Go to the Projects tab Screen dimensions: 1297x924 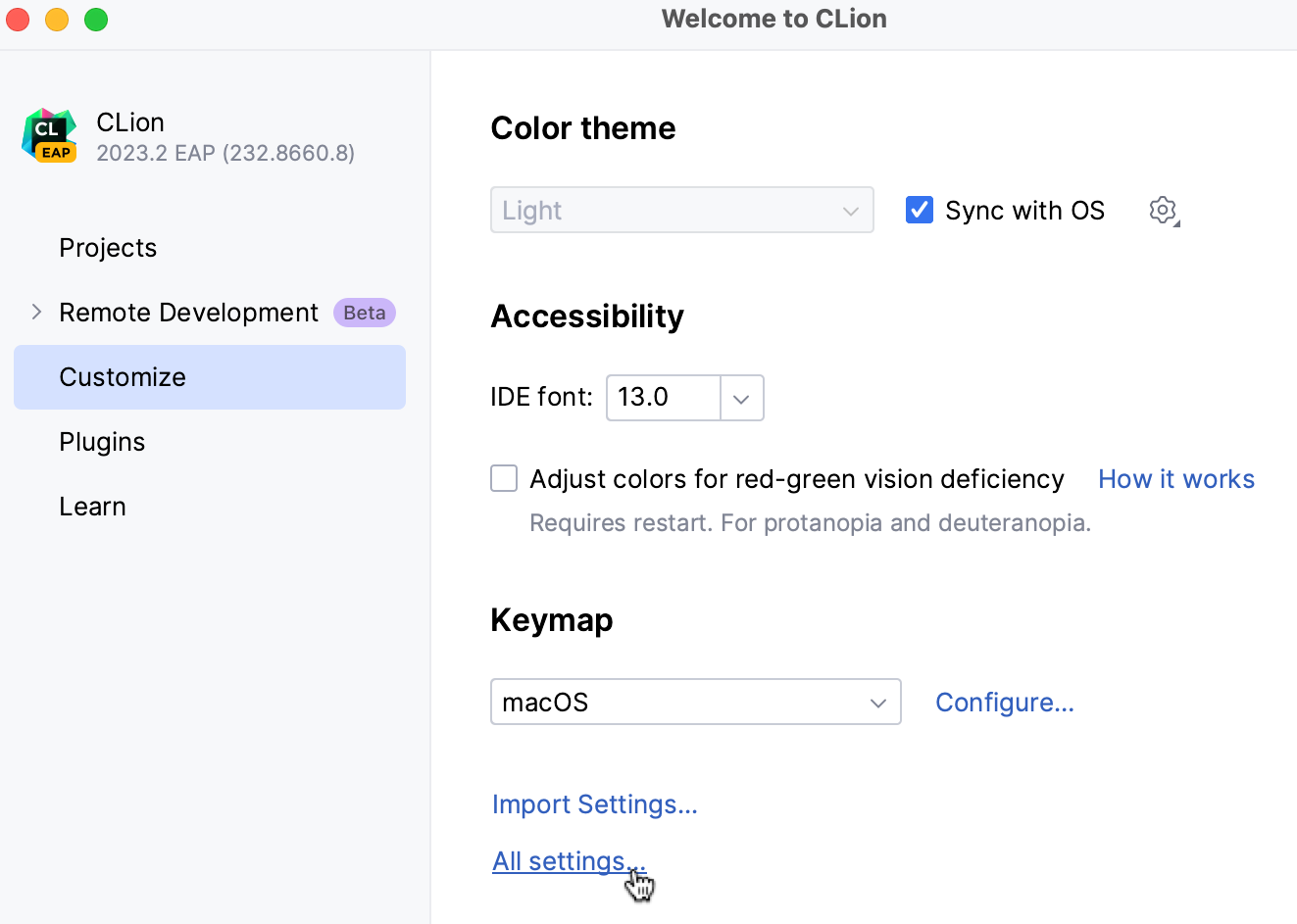(x=108, y=248)
